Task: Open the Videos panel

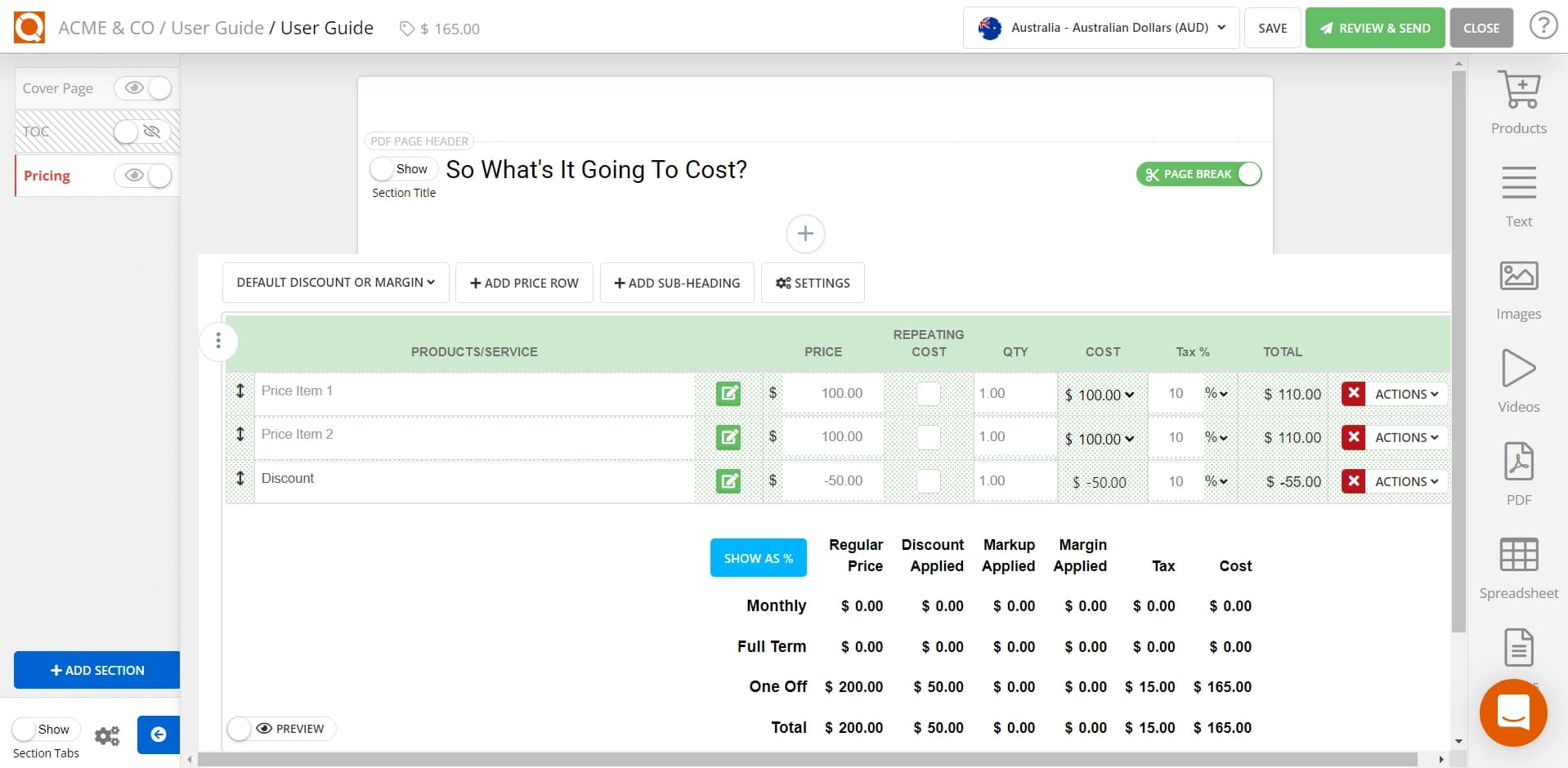Action: coord(1518,380)
